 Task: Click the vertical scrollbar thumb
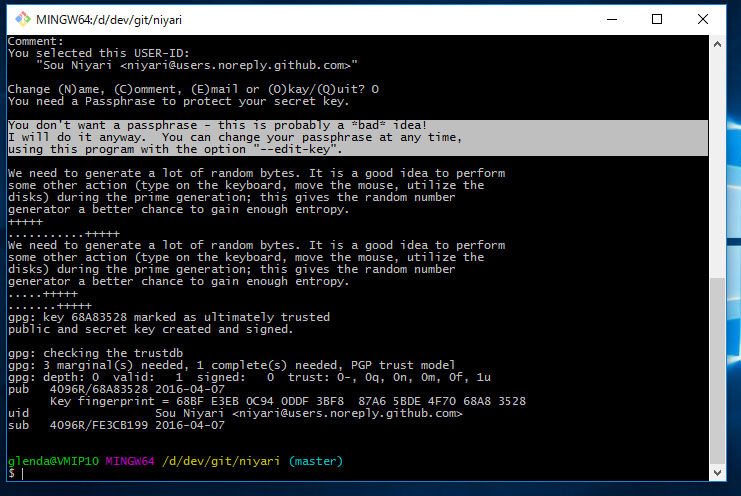(x=717, y=371)
